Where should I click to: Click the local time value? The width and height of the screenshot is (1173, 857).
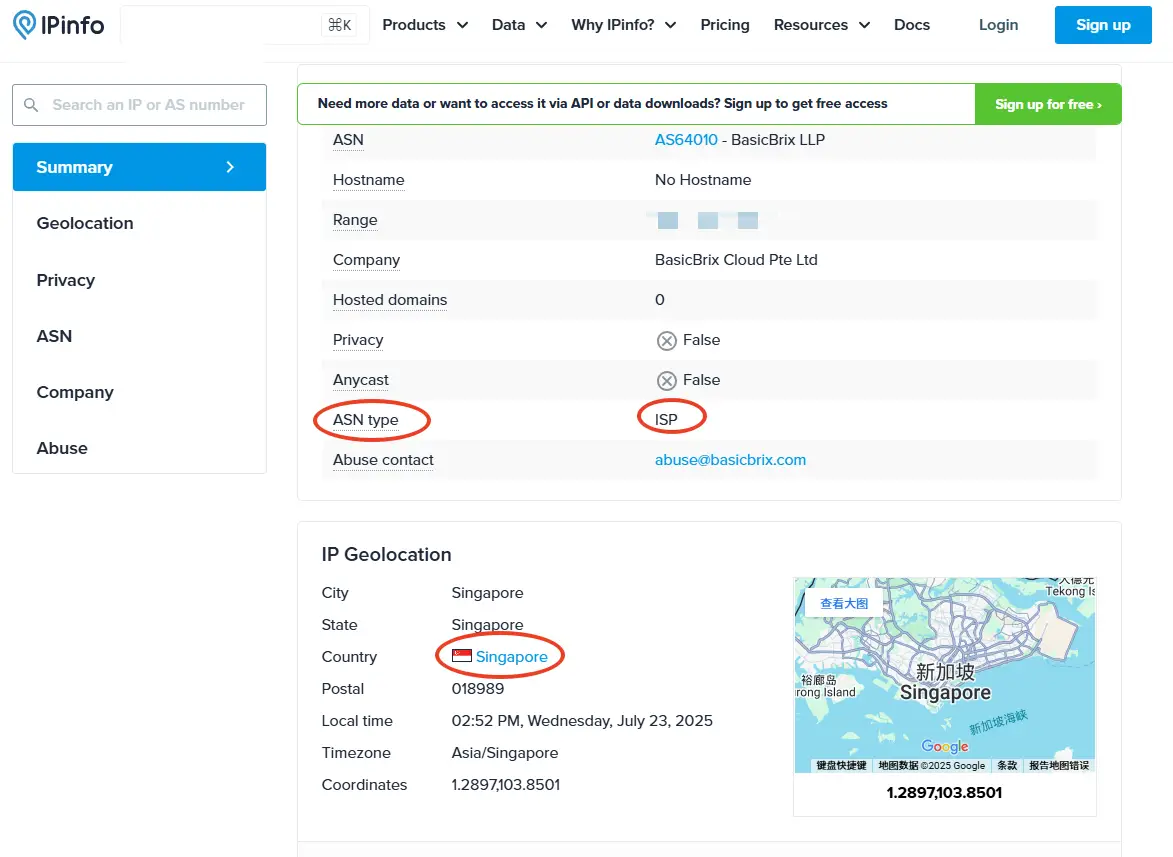[581, 720]
